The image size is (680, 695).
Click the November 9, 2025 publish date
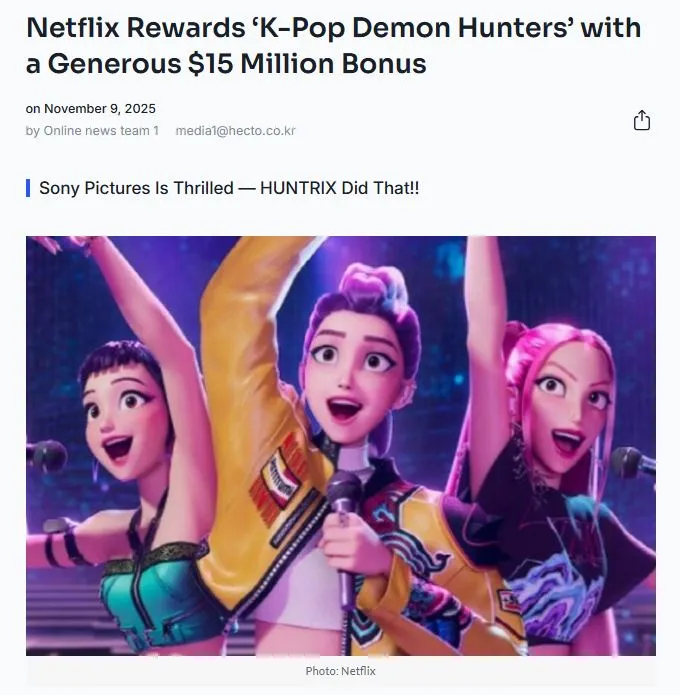pyautogui.click(x=98, y=109)
